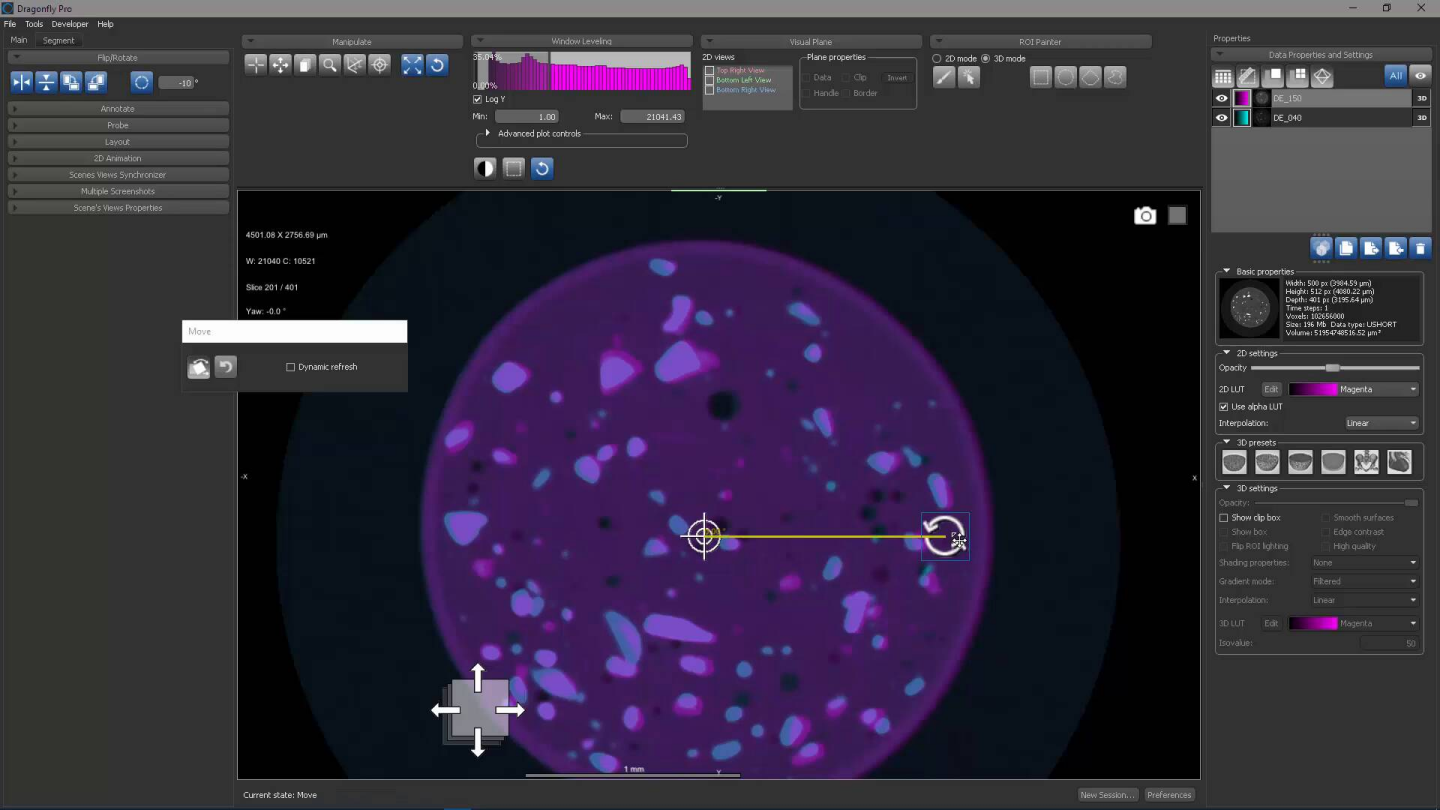Choose the circle ROI shape tool
The image size is (1440, 810).
coord(1066,77)
